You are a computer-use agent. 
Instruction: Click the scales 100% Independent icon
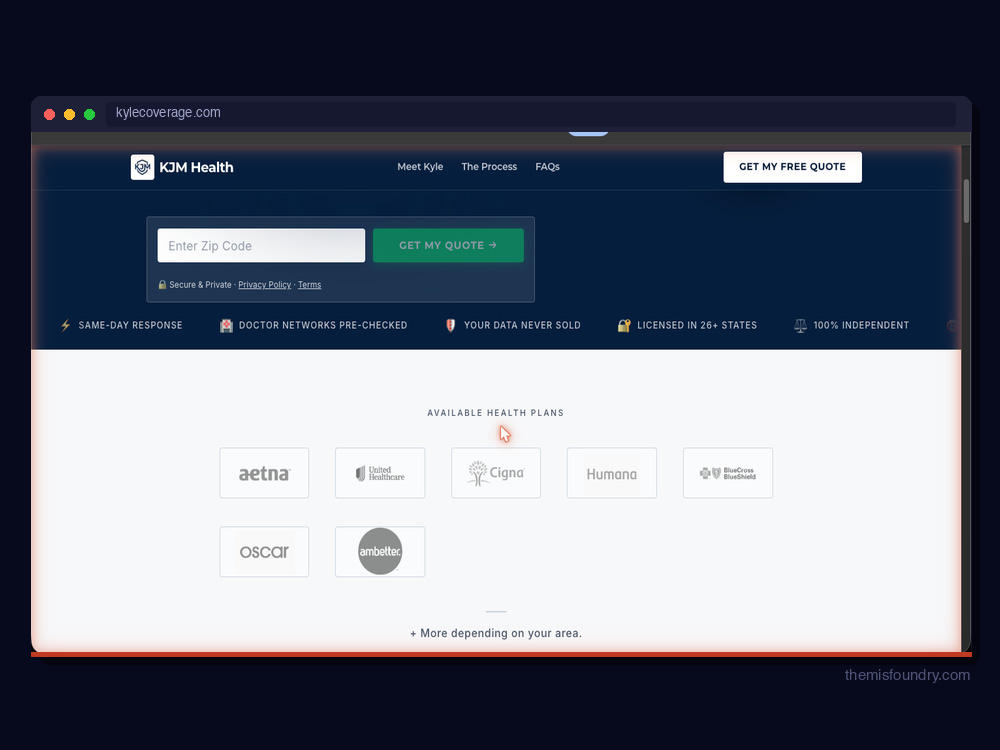coord(800,325)
